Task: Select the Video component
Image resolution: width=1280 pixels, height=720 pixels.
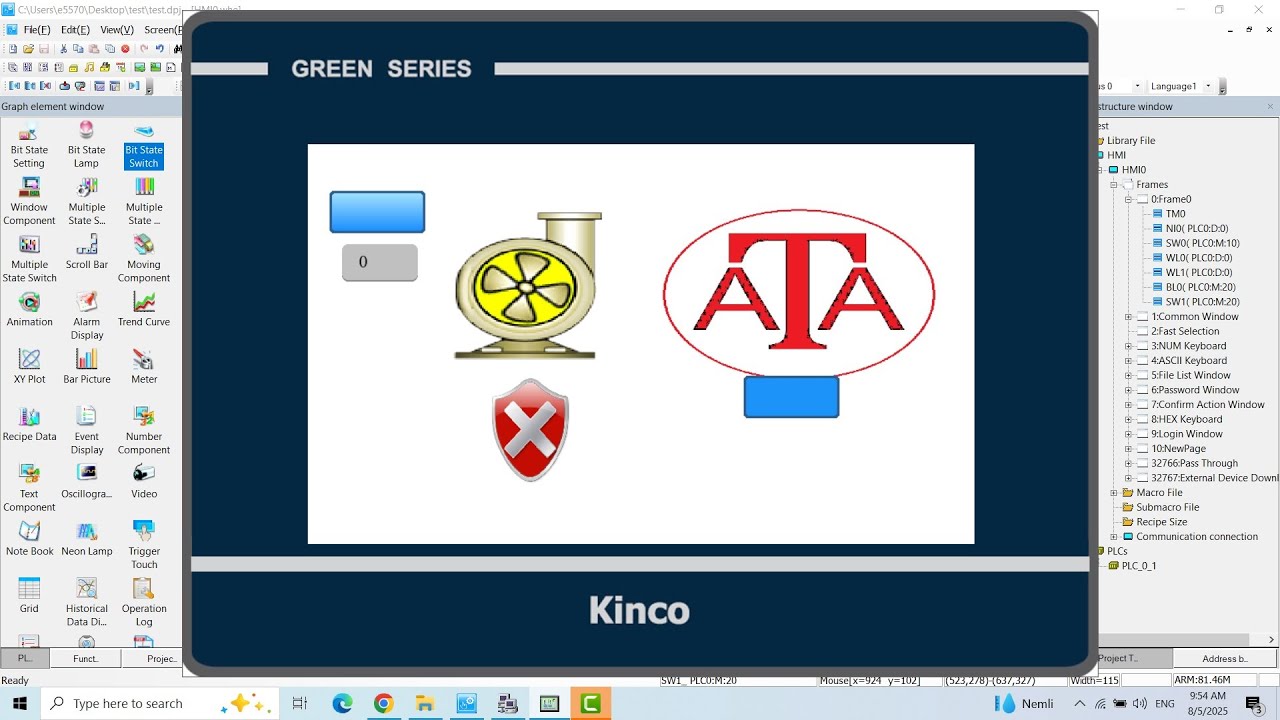Action: click(144, 481)
